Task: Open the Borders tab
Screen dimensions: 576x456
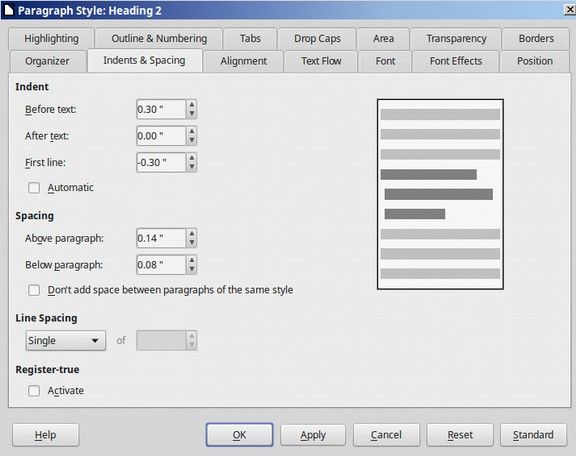Action: click(536, 39)
